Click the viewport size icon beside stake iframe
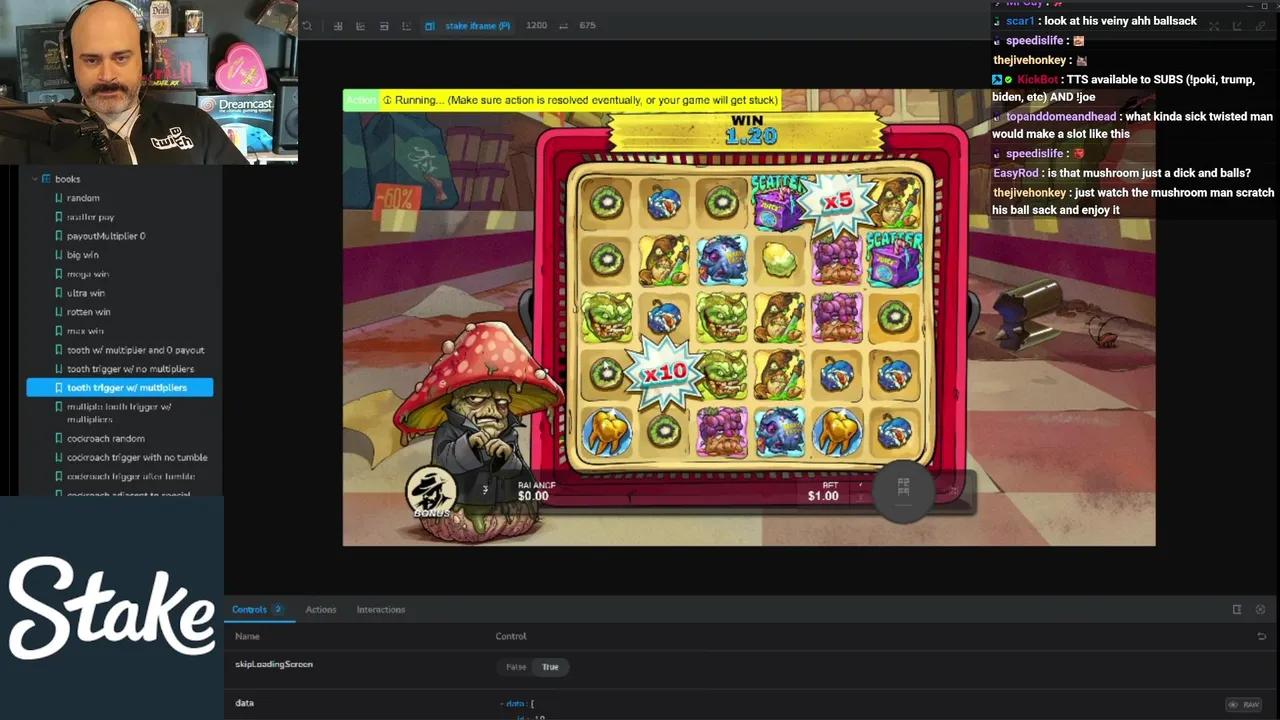 429,26
